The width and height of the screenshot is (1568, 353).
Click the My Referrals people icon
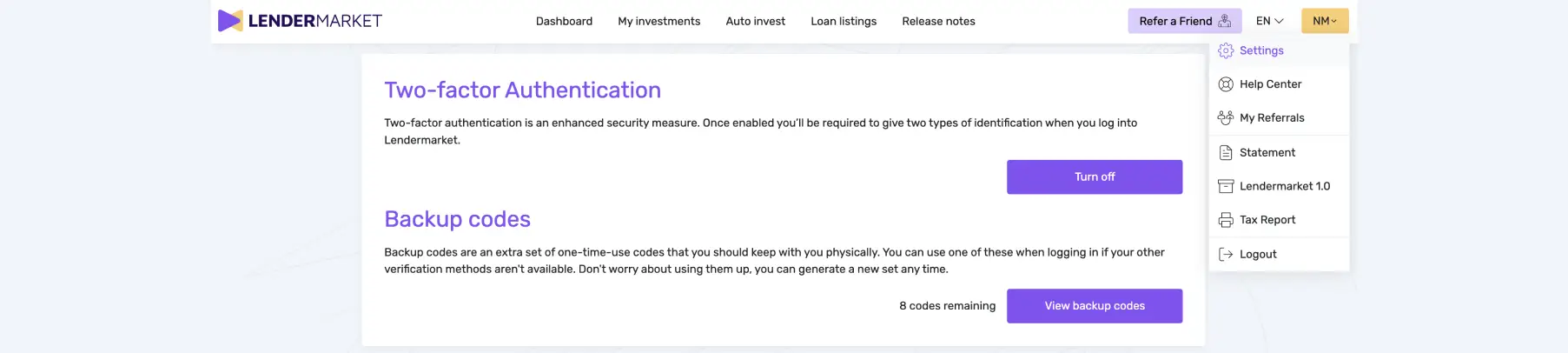(x=1226, y=118)
